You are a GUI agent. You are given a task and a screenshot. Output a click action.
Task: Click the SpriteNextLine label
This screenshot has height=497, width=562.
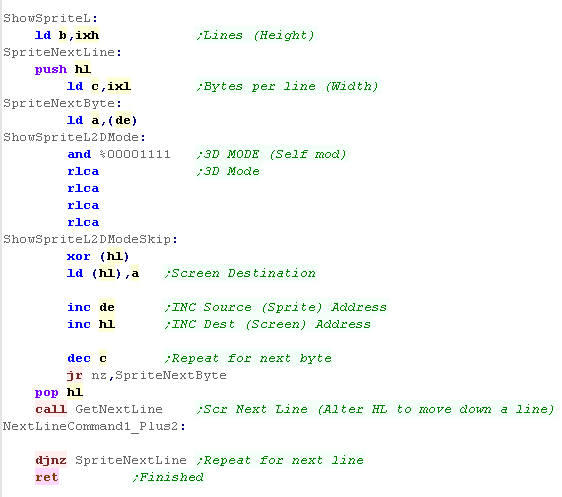click(x=63, y=52)
